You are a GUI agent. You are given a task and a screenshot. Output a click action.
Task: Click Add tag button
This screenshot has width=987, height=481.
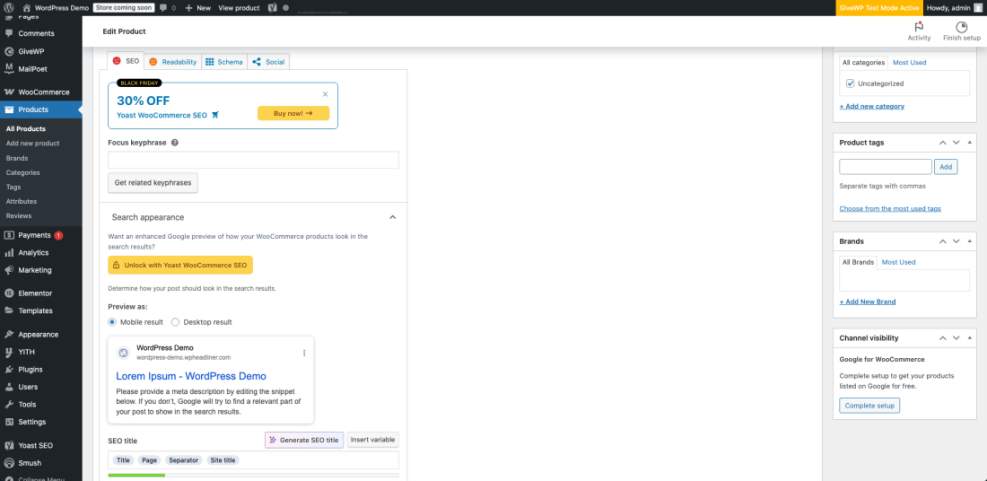[945, 167]
